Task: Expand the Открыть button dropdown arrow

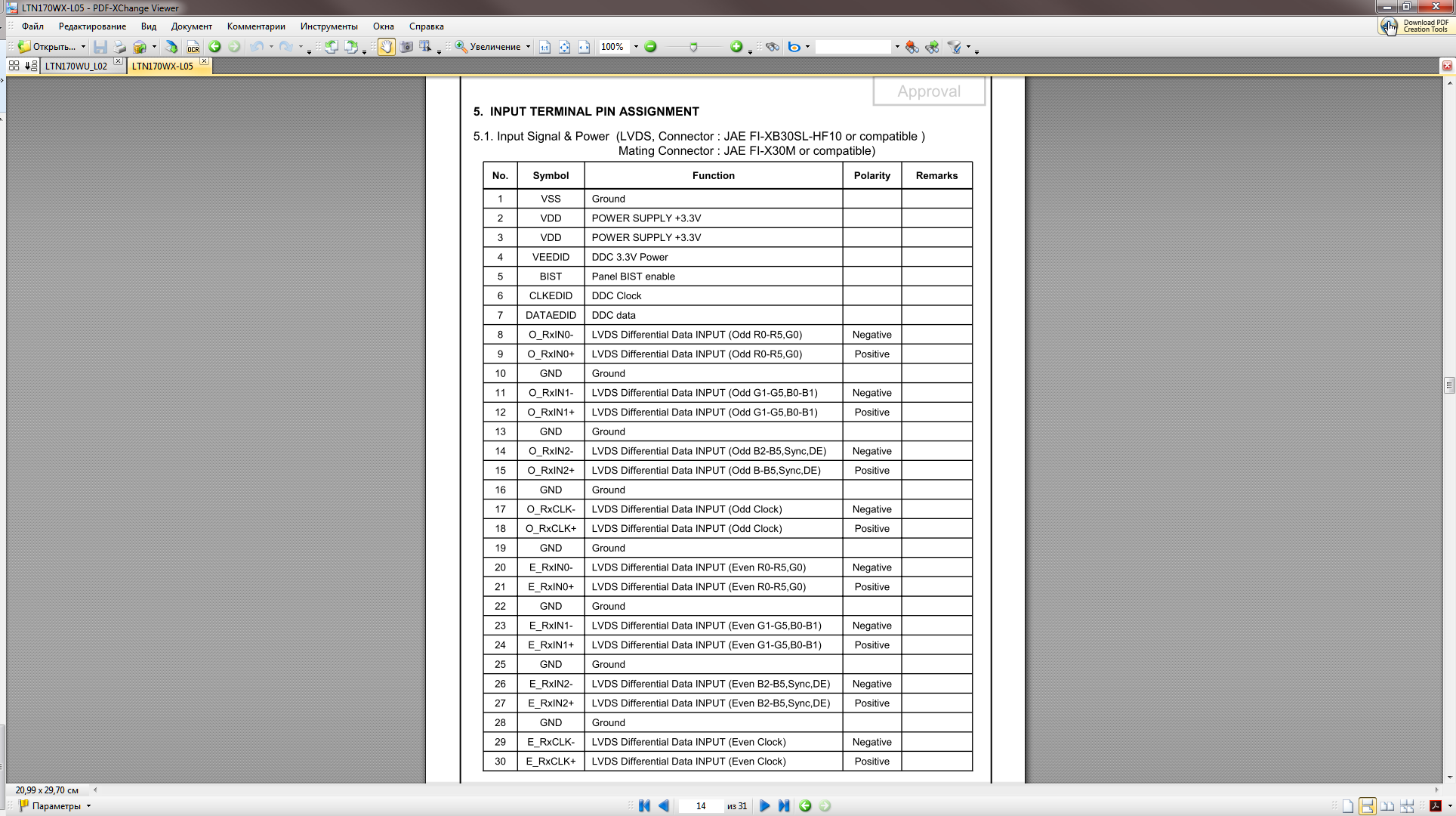Action: [83, 47]
